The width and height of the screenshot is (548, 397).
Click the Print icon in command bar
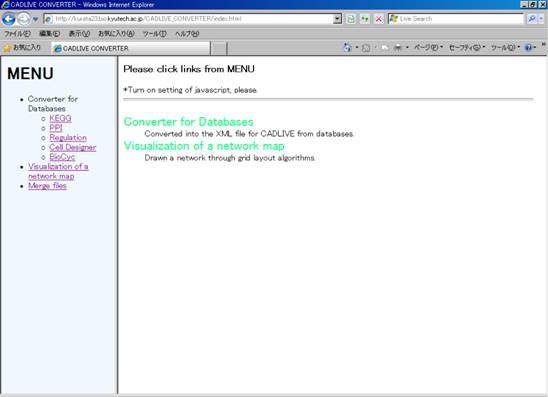tap(398, 48)
